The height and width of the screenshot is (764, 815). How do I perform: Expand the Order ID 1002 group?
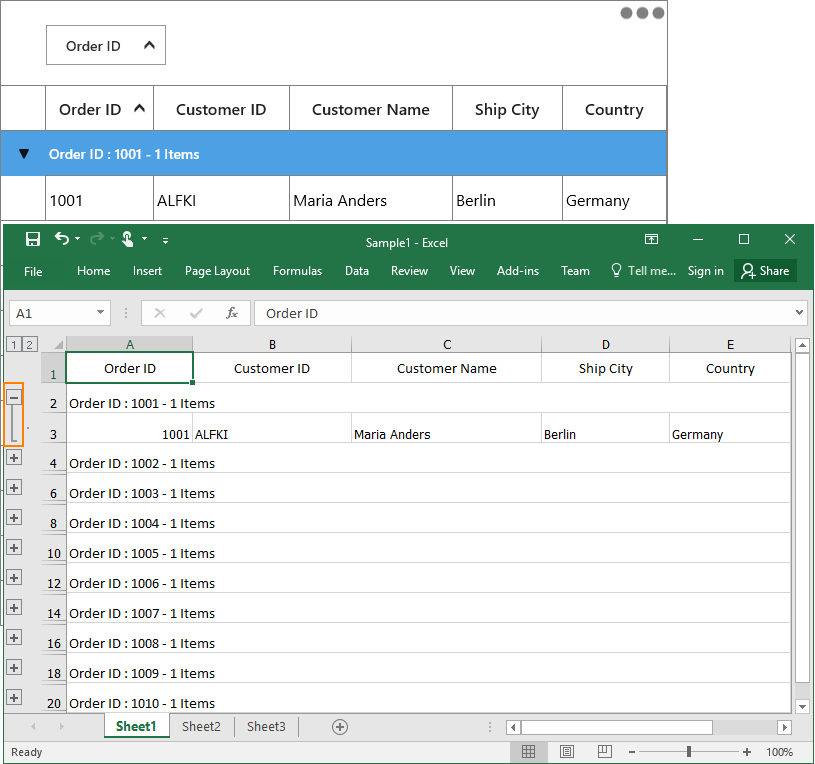coord(14,458)
